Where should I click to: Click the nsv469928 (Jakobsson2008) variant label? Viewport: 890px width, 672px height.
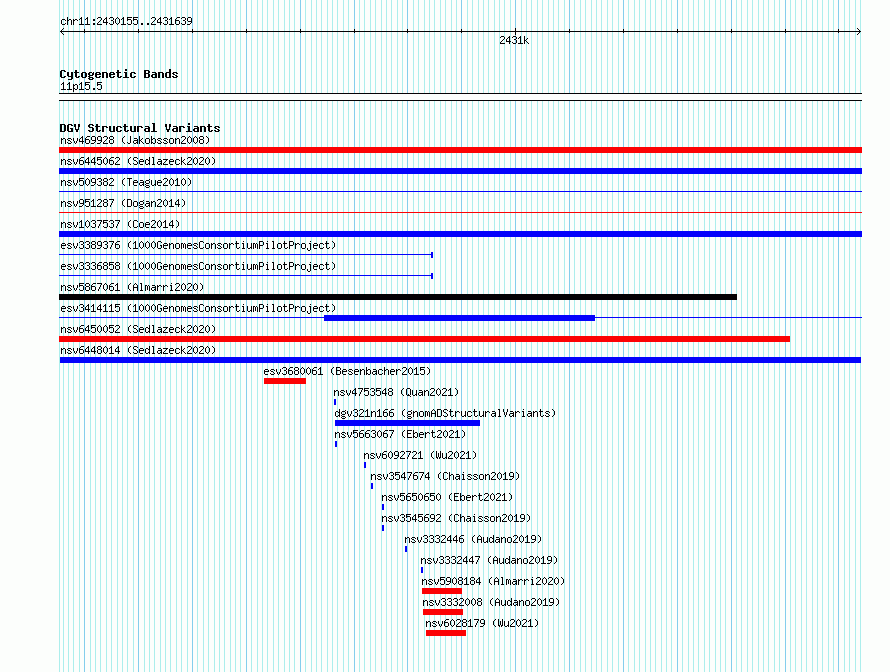coord(135,140)
